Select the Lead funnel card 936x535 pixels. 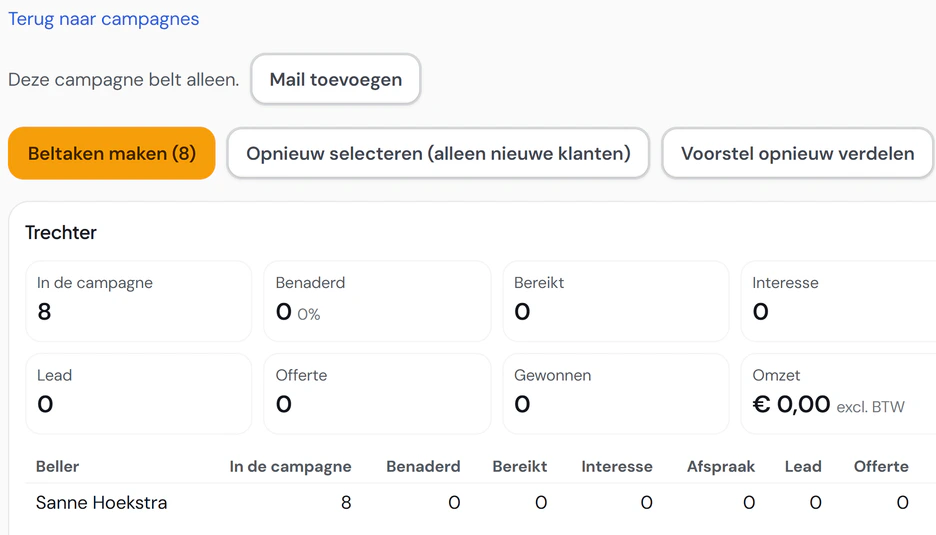coord(138,393)
